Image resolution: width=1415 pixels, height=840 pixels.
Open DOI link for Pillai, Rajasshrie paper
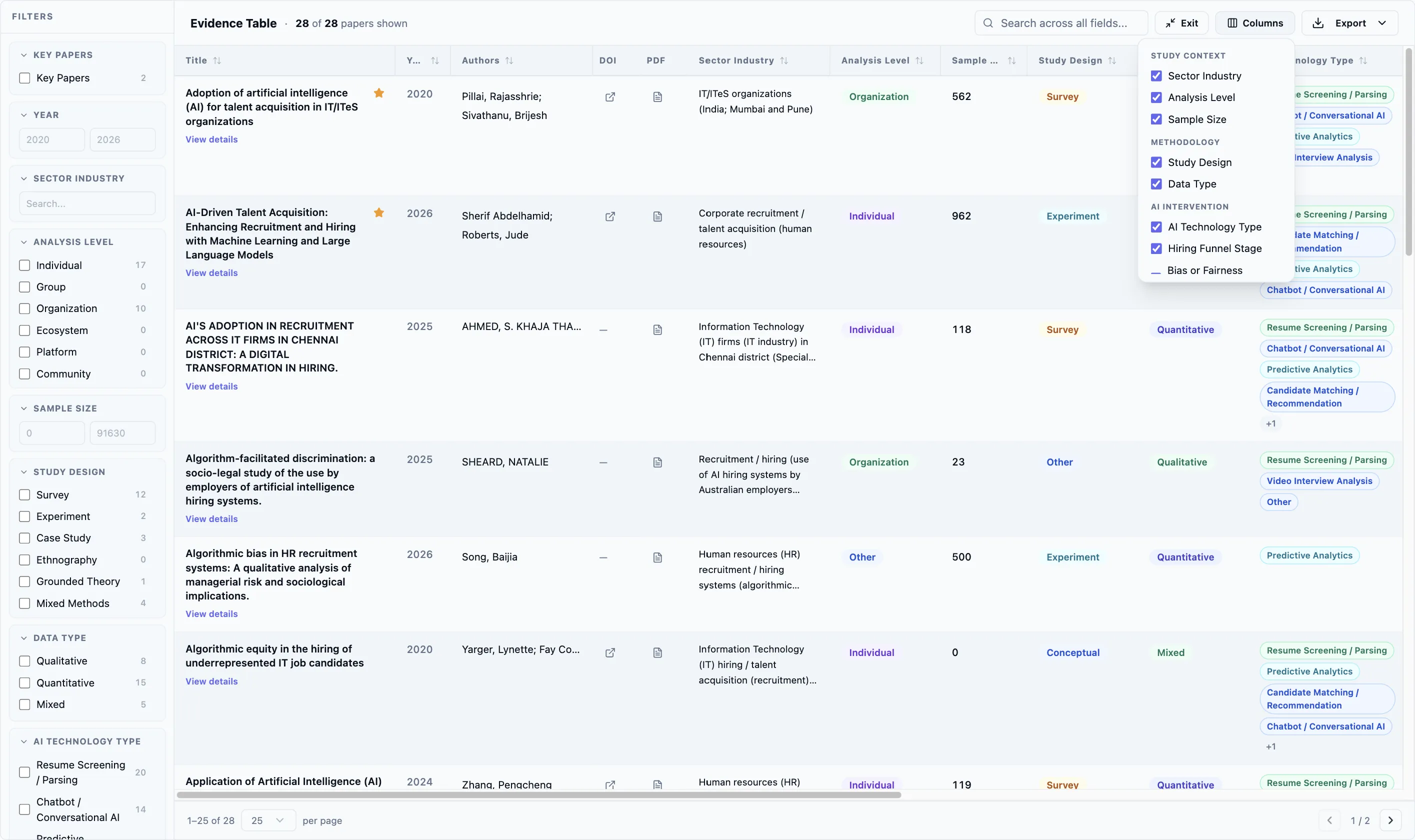tap(609, 97)
